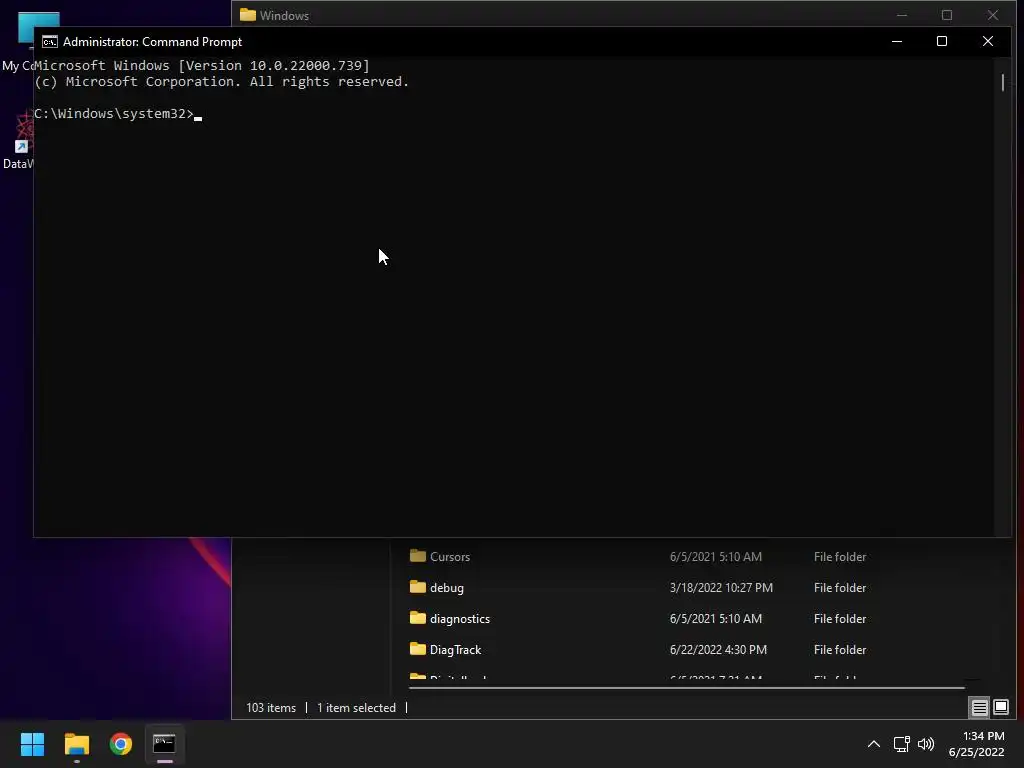This screenshot has width=1024, height=768.
Task: Select the Command Prompt taskbar icon
Action: (x=164, y=744)
